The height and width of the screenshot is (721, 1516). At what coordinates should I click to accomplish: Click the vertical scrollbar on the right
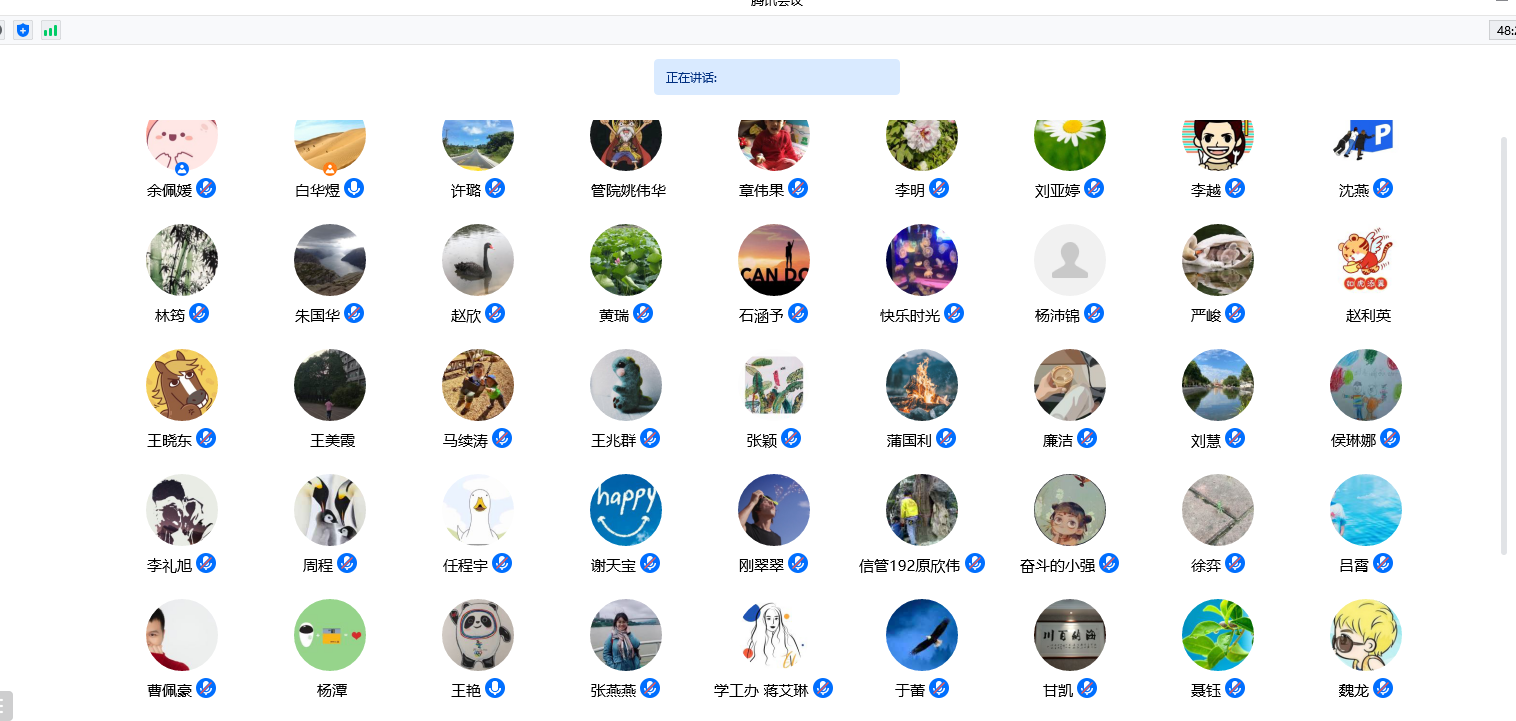coord(1504,345)
